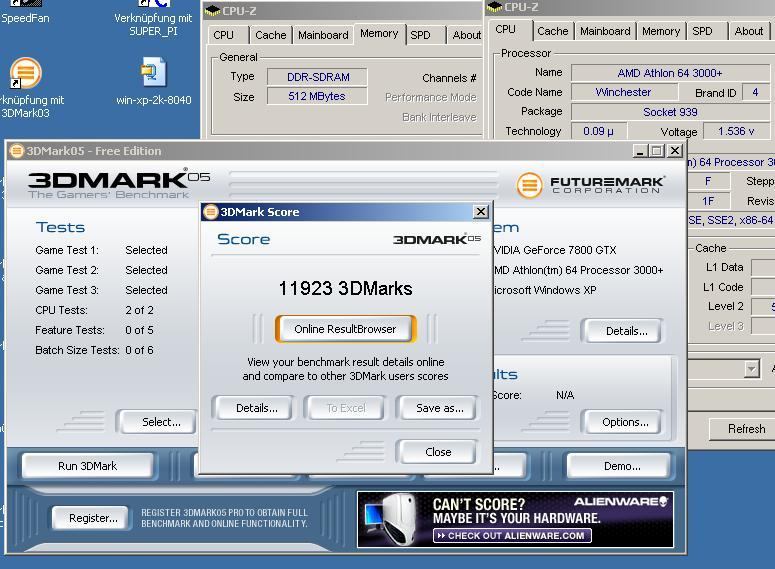This screenshot has width=775, height=569.
Task: Switch to Memory tab in right CPU-Z window
Action: pos(661,31)
